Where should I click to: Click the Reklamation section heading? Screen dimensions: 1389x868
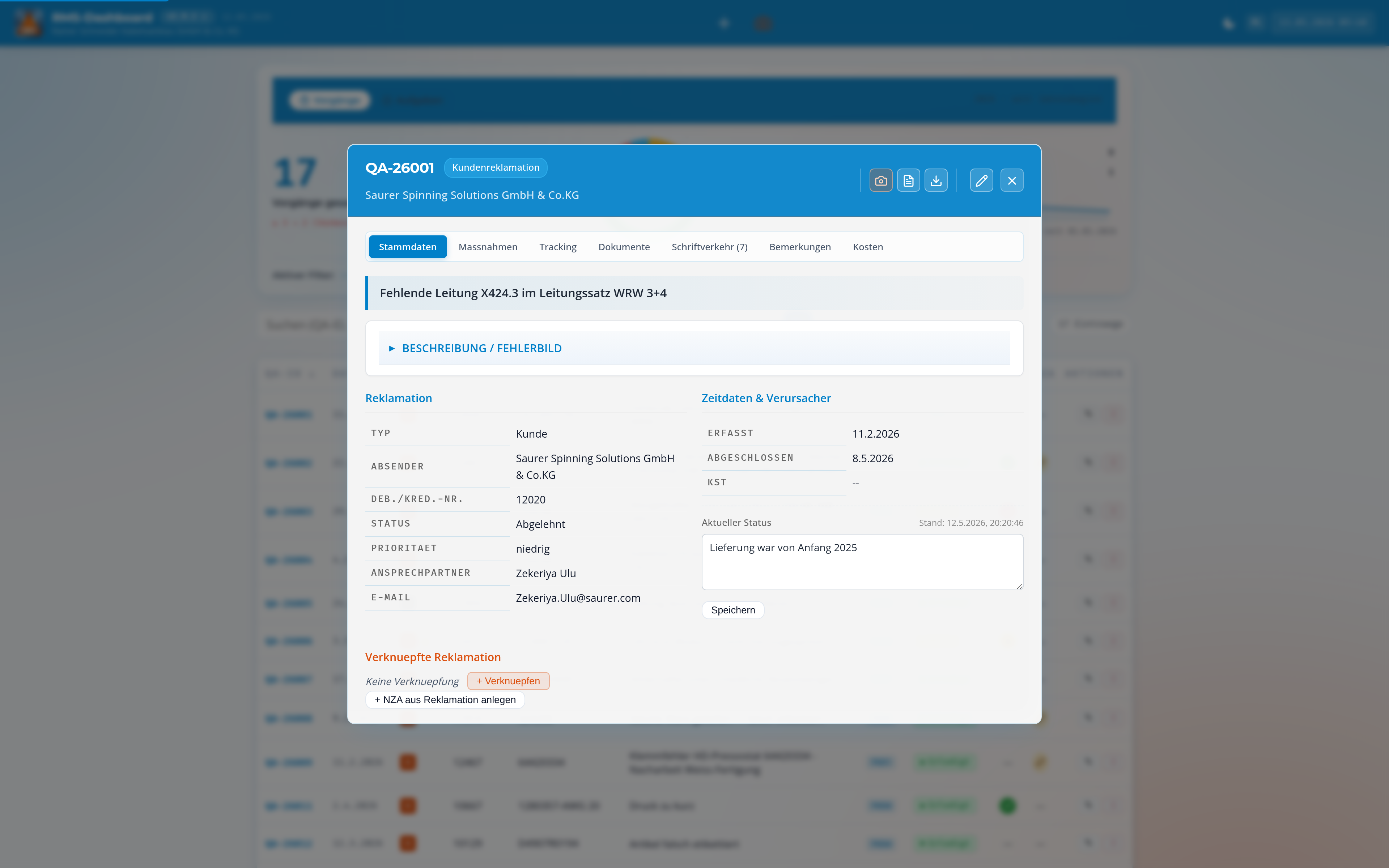(398, 399)
